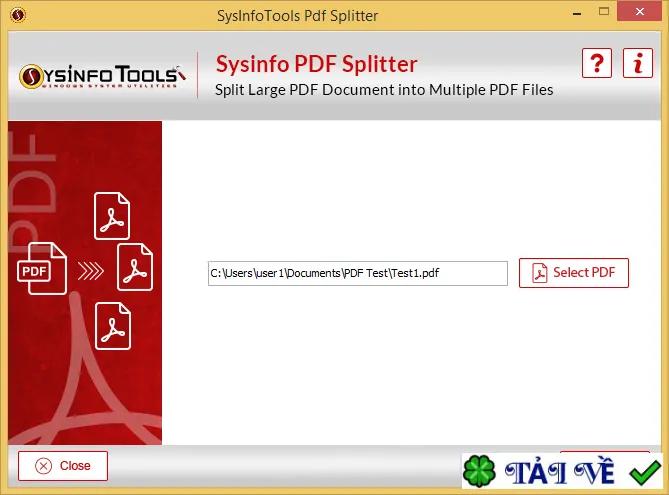Click the Close button at bottom left
Viewport: 669px width, 495px height.
63,466
